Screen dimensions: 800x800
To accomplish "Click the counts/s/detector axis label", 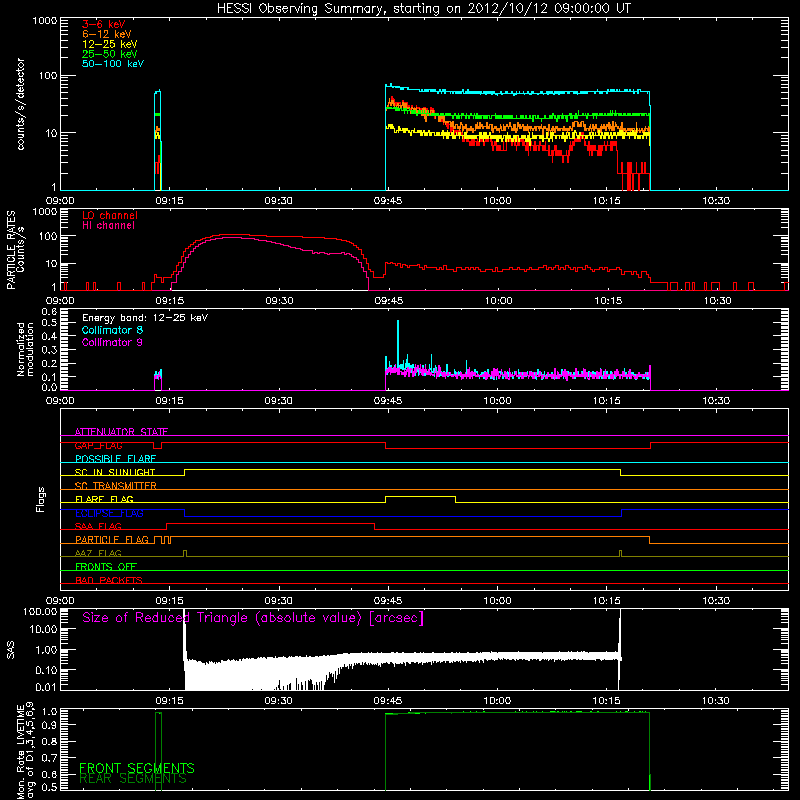I will (x=20, y=104).
